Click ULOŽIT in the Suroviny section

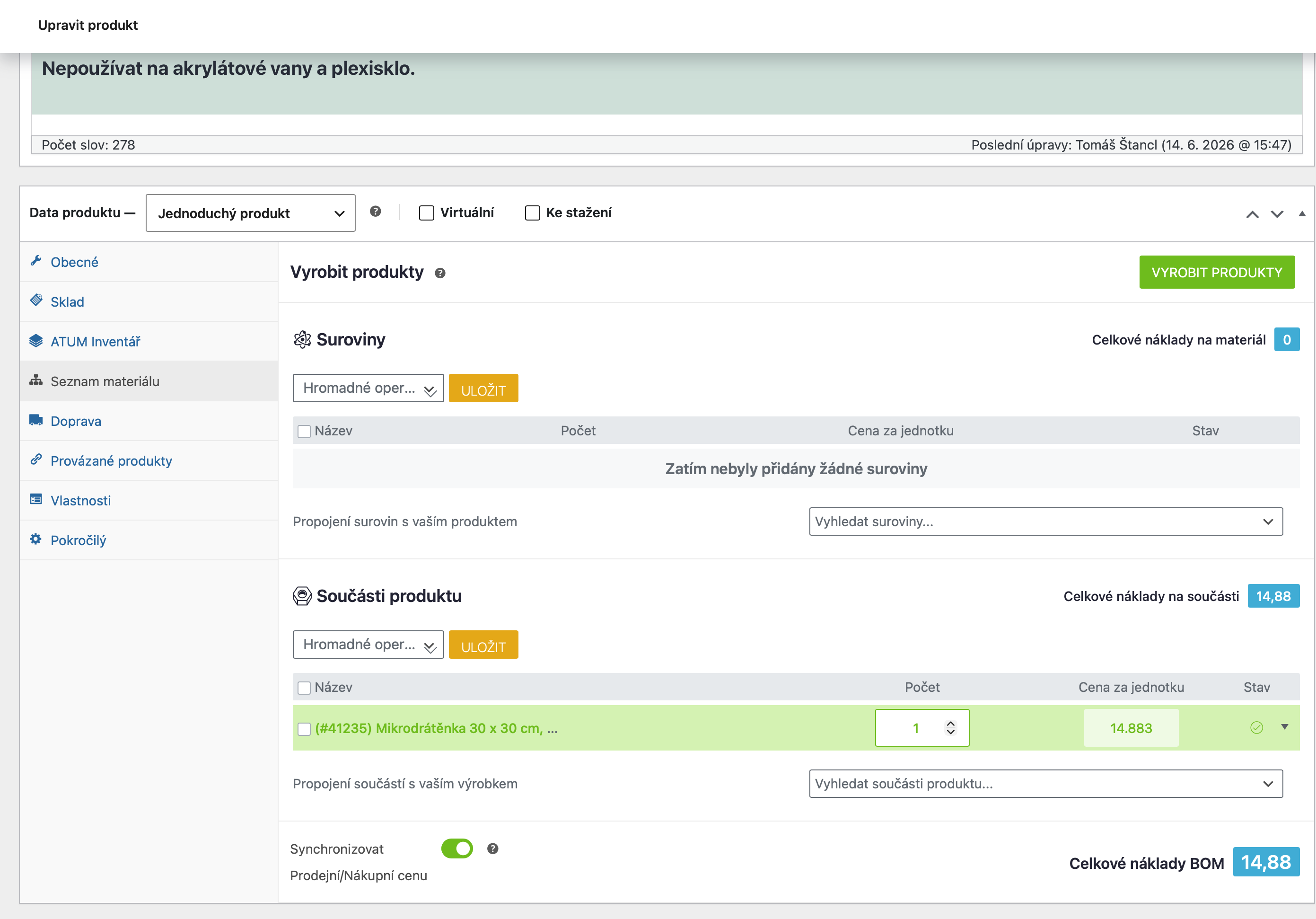tap(483, 388)
